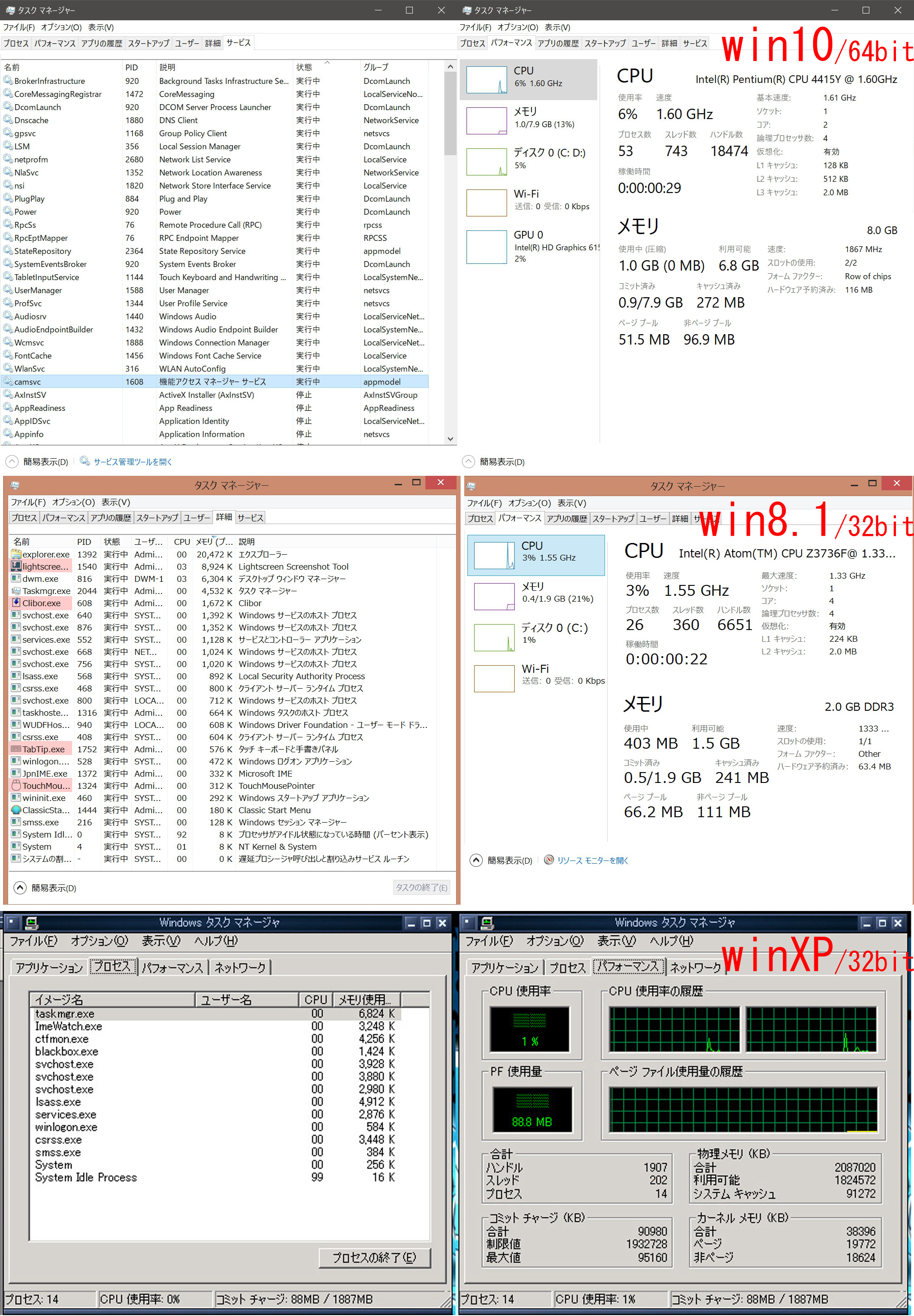
Task: Click the dwm.exe process icon
Action: (17, 579)
